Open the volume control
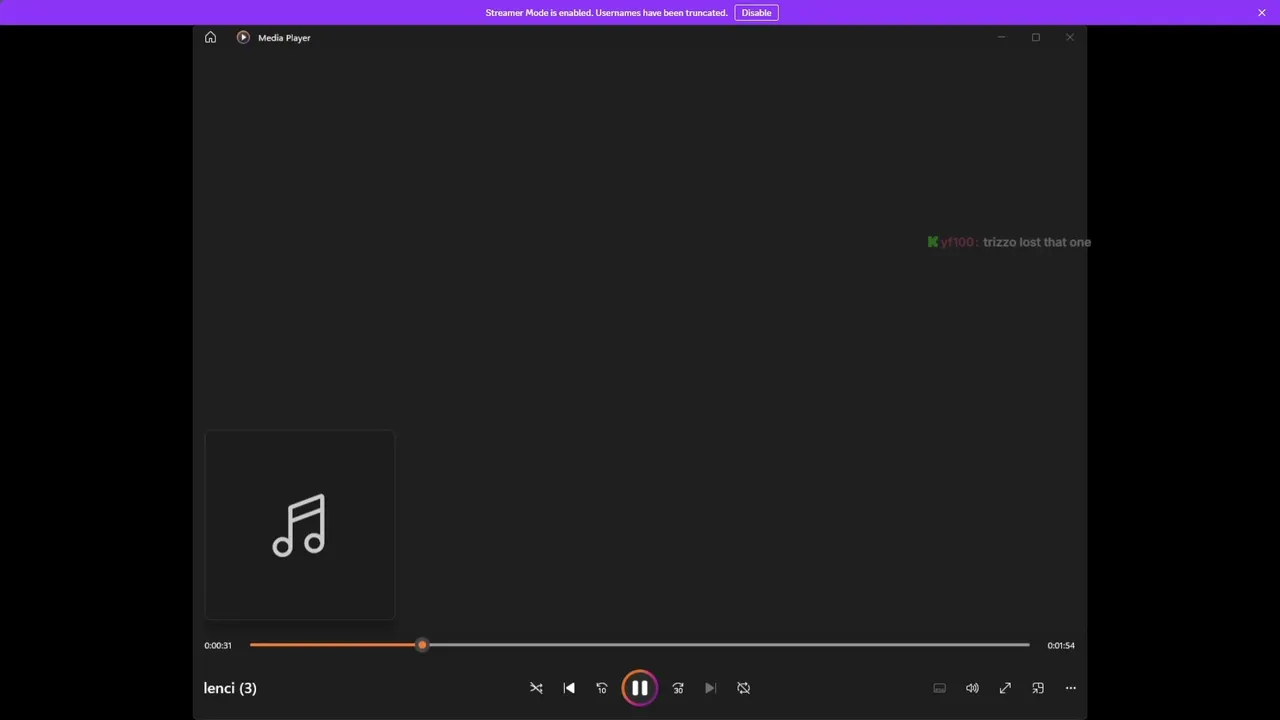 pyautogui.click(x=972, y=688)
